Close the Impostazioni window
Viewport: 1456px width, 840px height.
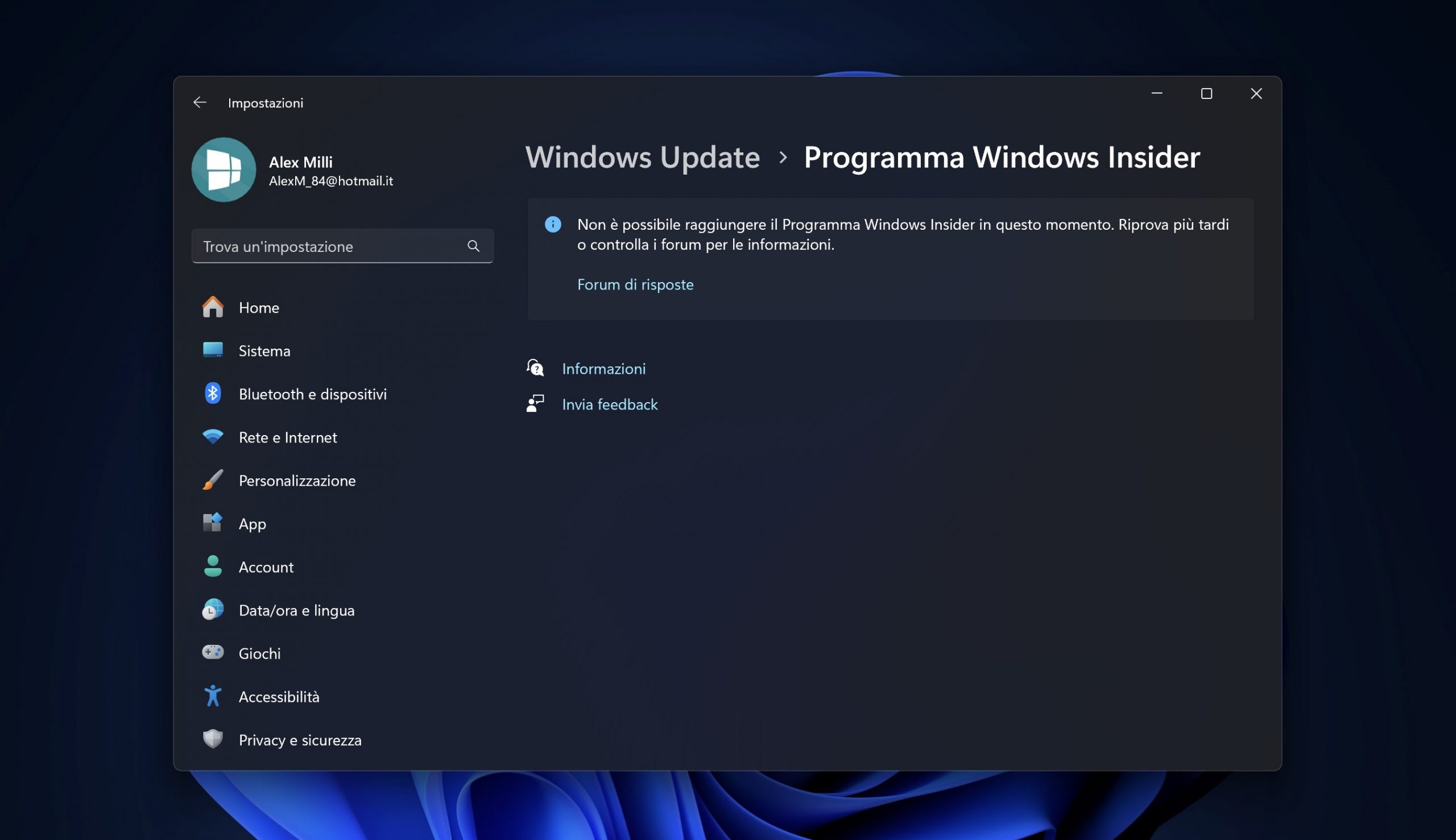click(1256, 93)
